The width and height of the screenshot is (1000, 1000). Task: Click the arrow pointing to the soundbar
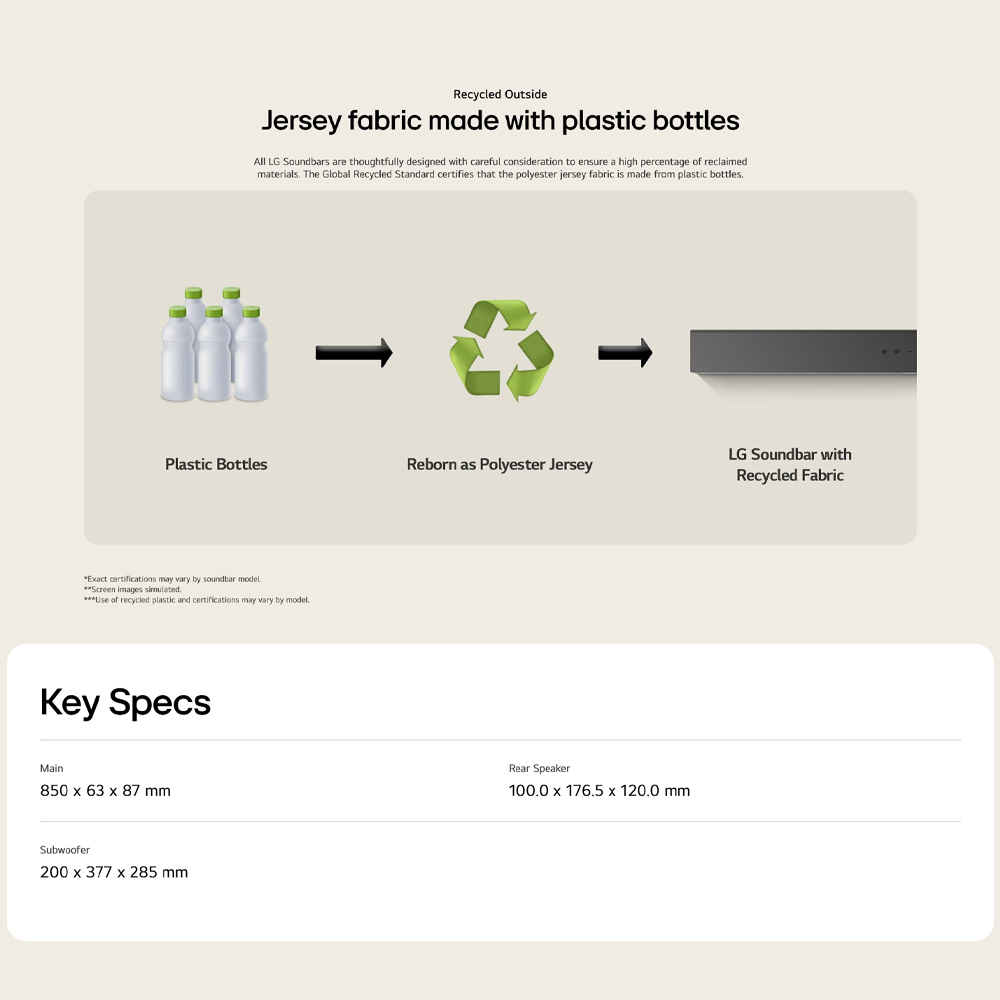[x=625, y=352]
